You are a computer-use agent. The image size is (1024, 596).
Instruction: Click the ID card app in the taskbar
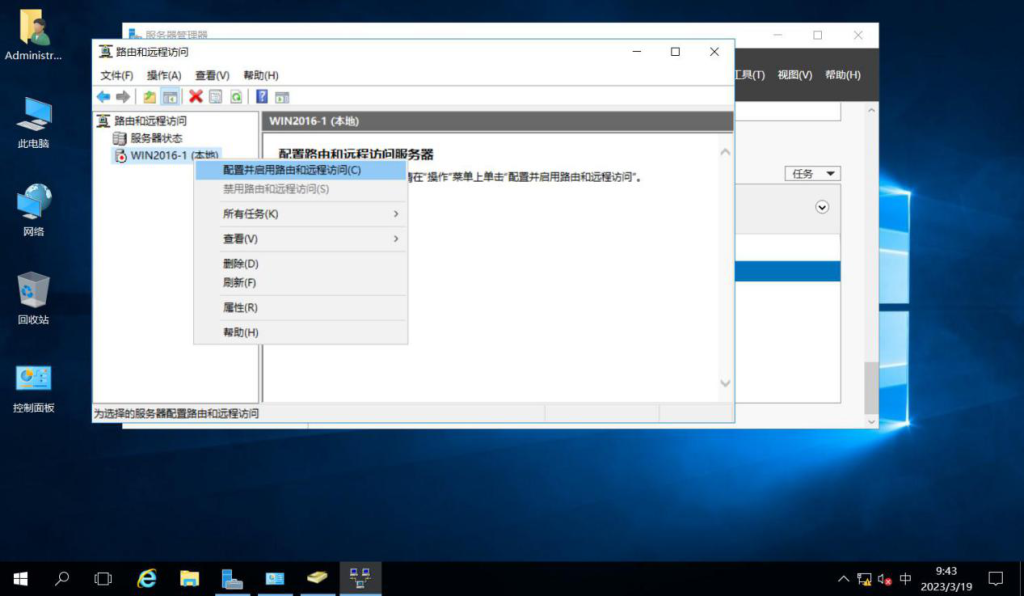(x=274, y=578)
